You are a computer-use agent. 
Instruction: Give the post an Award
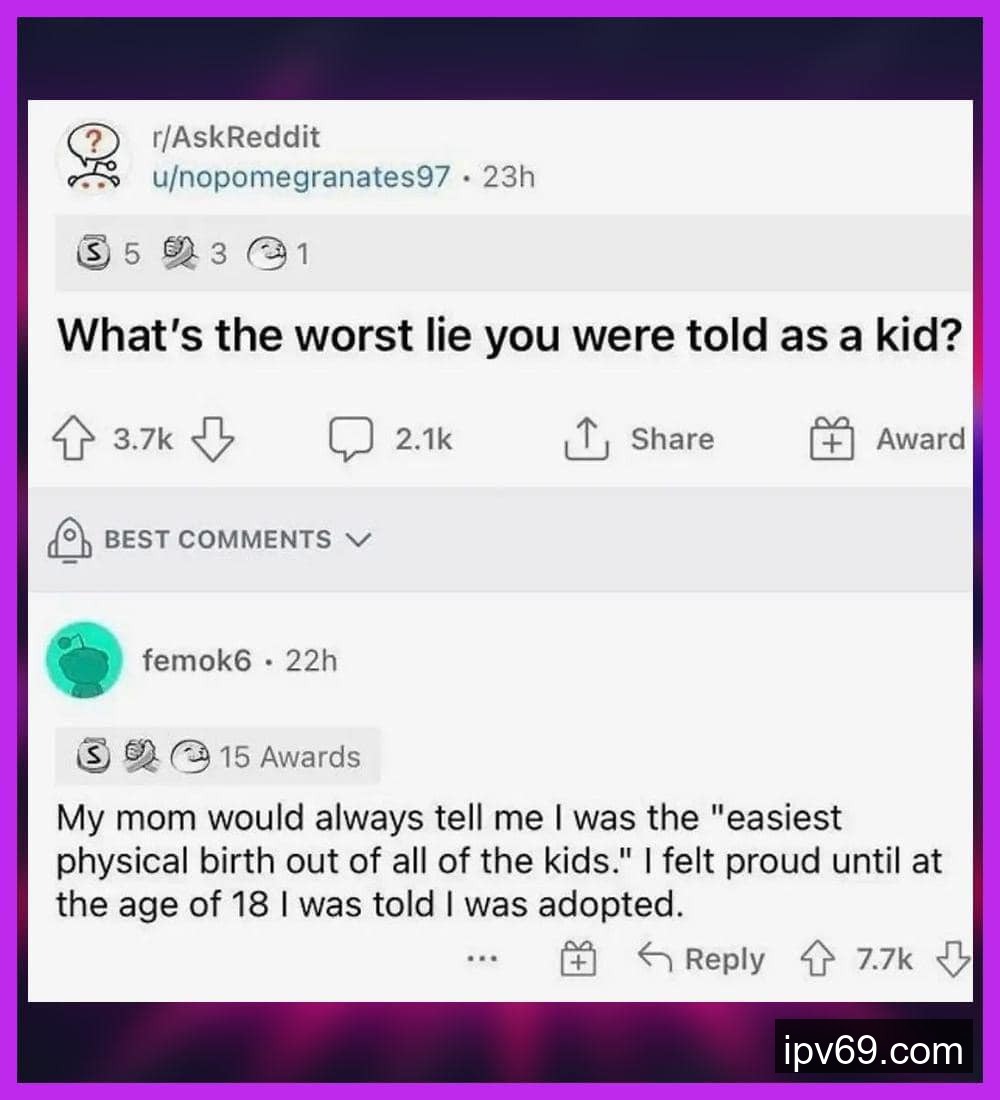coord(886,440)
